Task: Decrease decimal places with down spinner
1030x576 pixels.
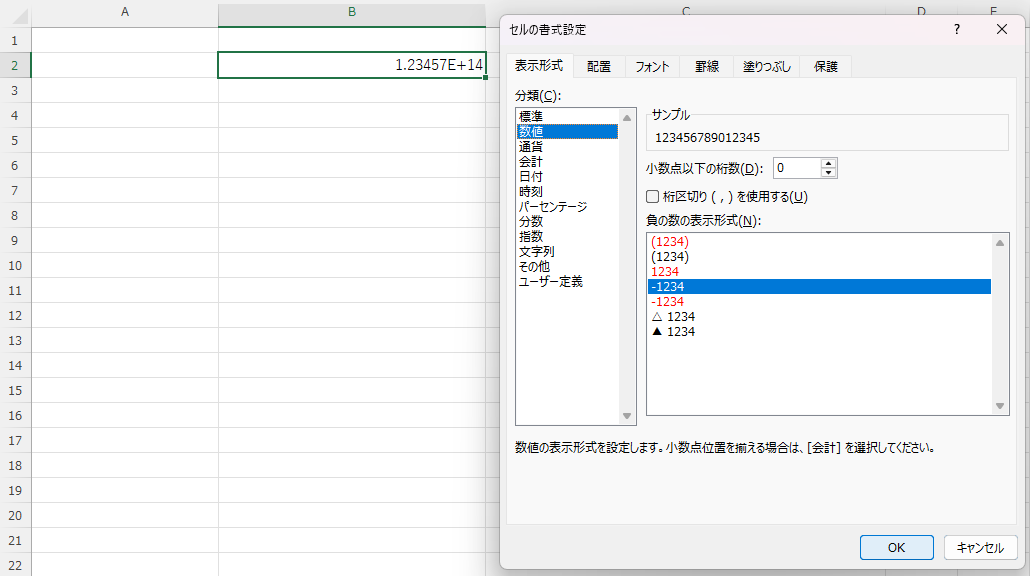Action: (x=828, y=173)
